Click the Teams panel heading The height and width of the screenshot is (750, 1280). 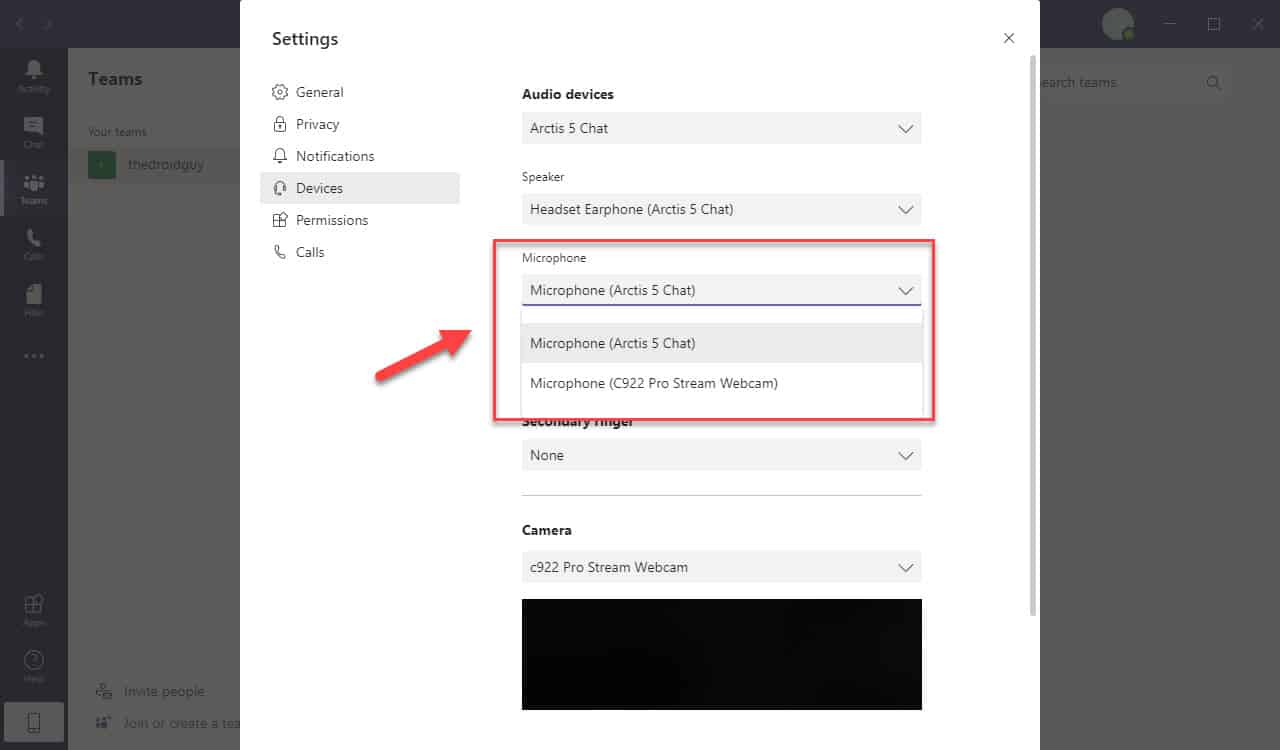tap(115, 79)
